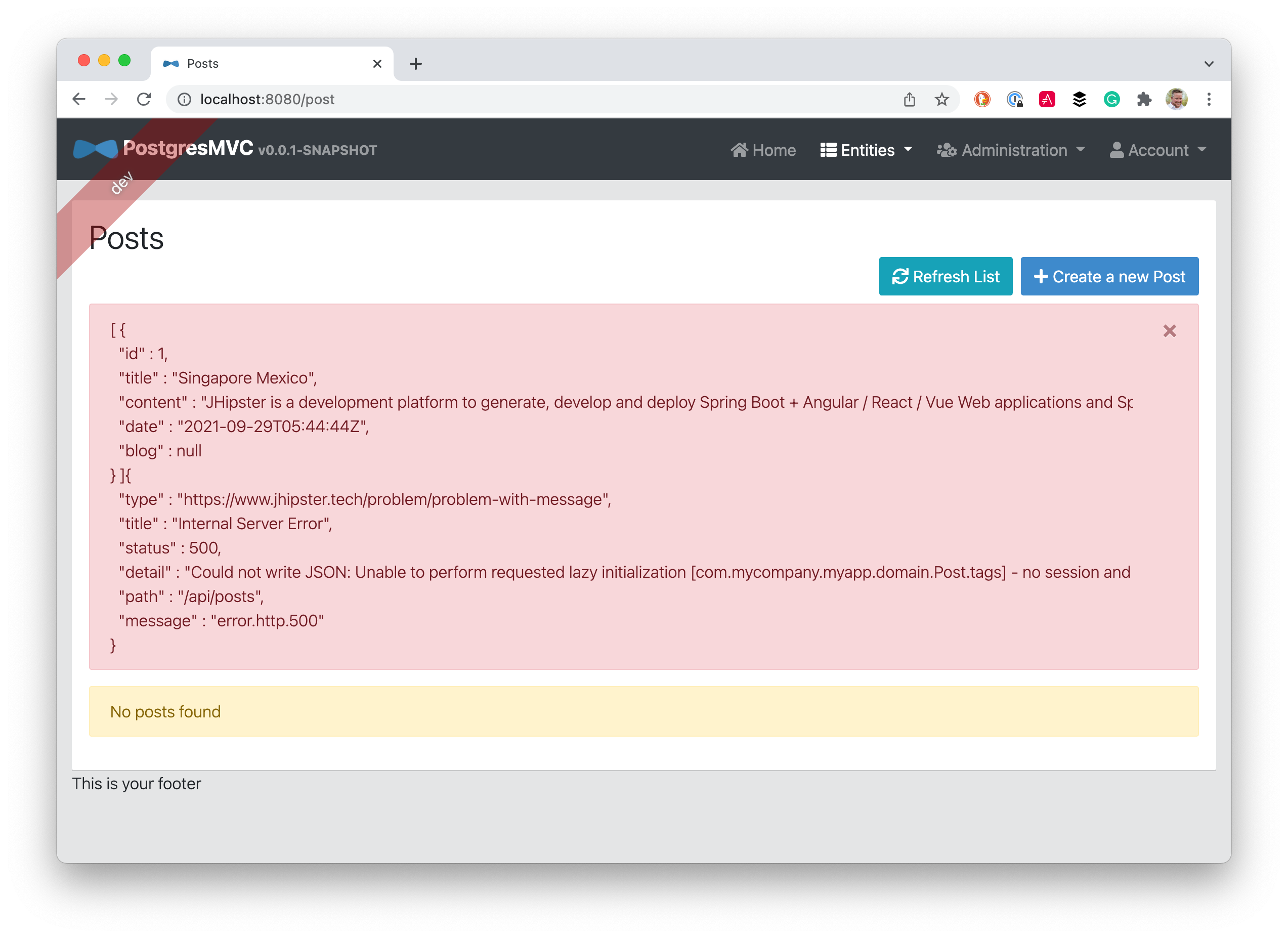Open the browser extensions puzzle-piece menu
This screenshot has height=938, width=1288.
pyautogui.click(x=1144, y=99)
